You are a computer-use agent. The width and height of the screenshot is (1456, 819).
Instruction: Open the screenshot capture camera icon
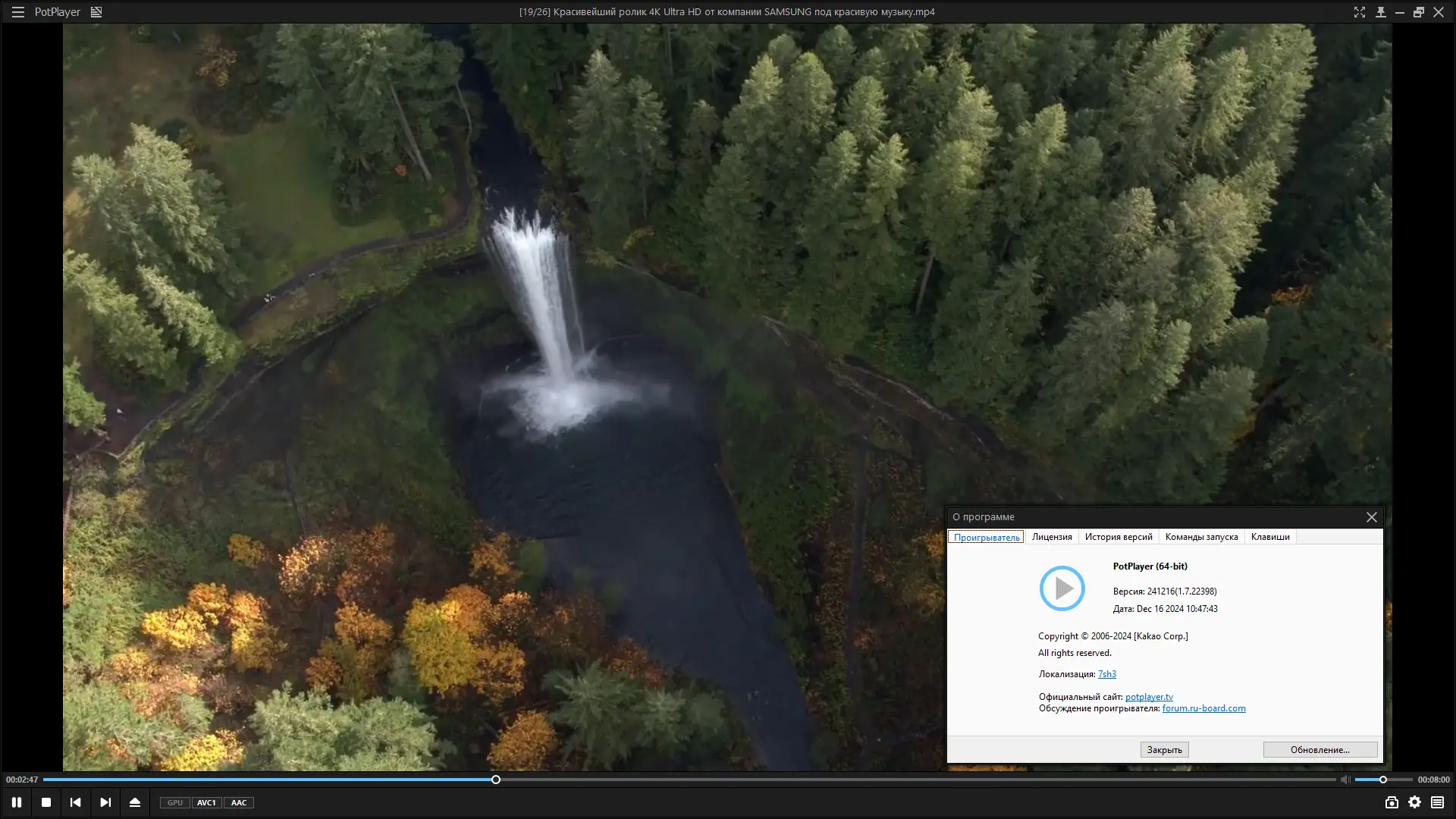tap(1392, 802)
